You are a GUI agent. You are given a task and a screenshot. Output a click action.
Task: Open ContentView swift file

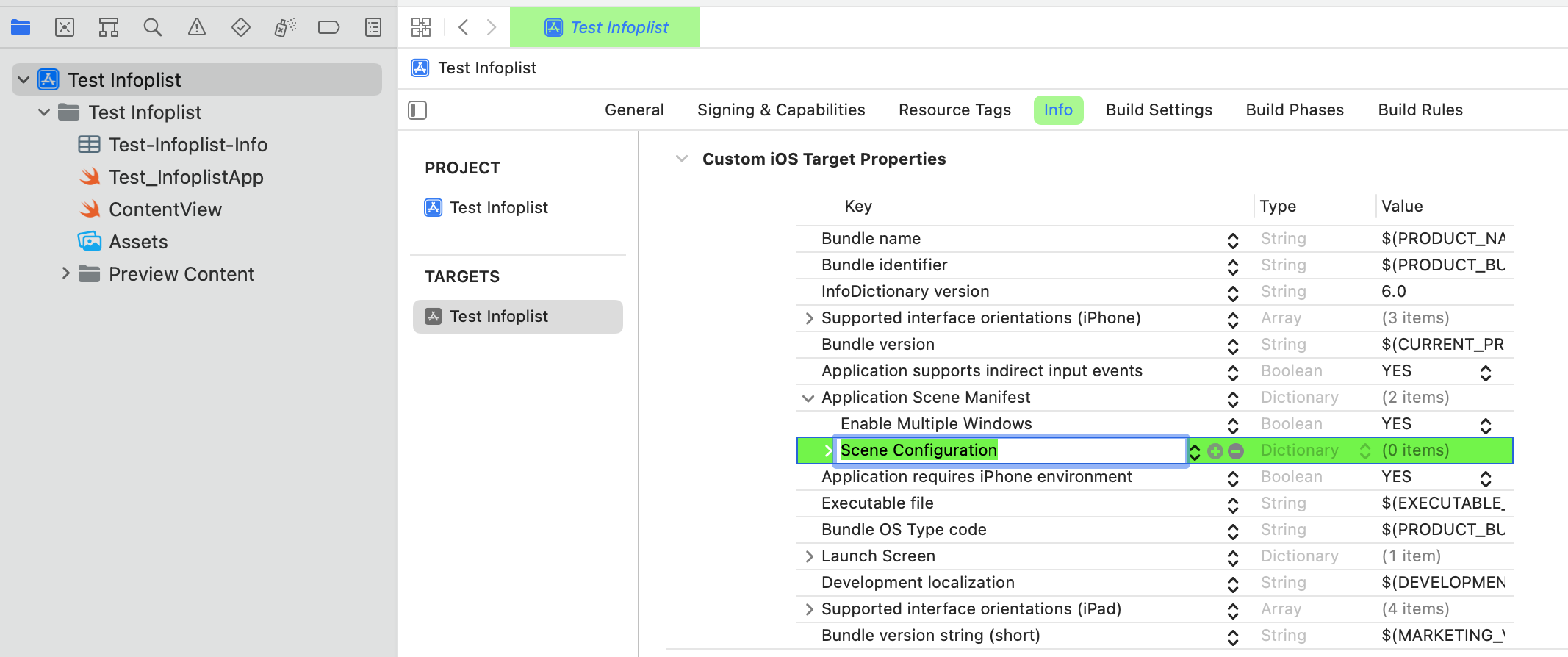tap(165, 209)
